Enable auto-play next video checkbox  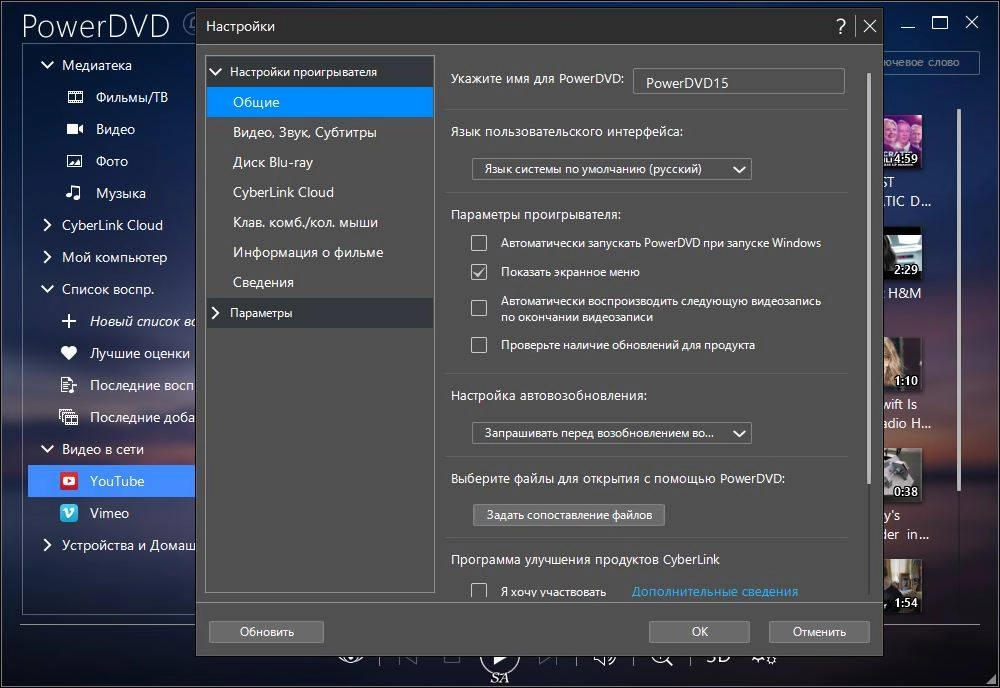[x=479, y=309]
